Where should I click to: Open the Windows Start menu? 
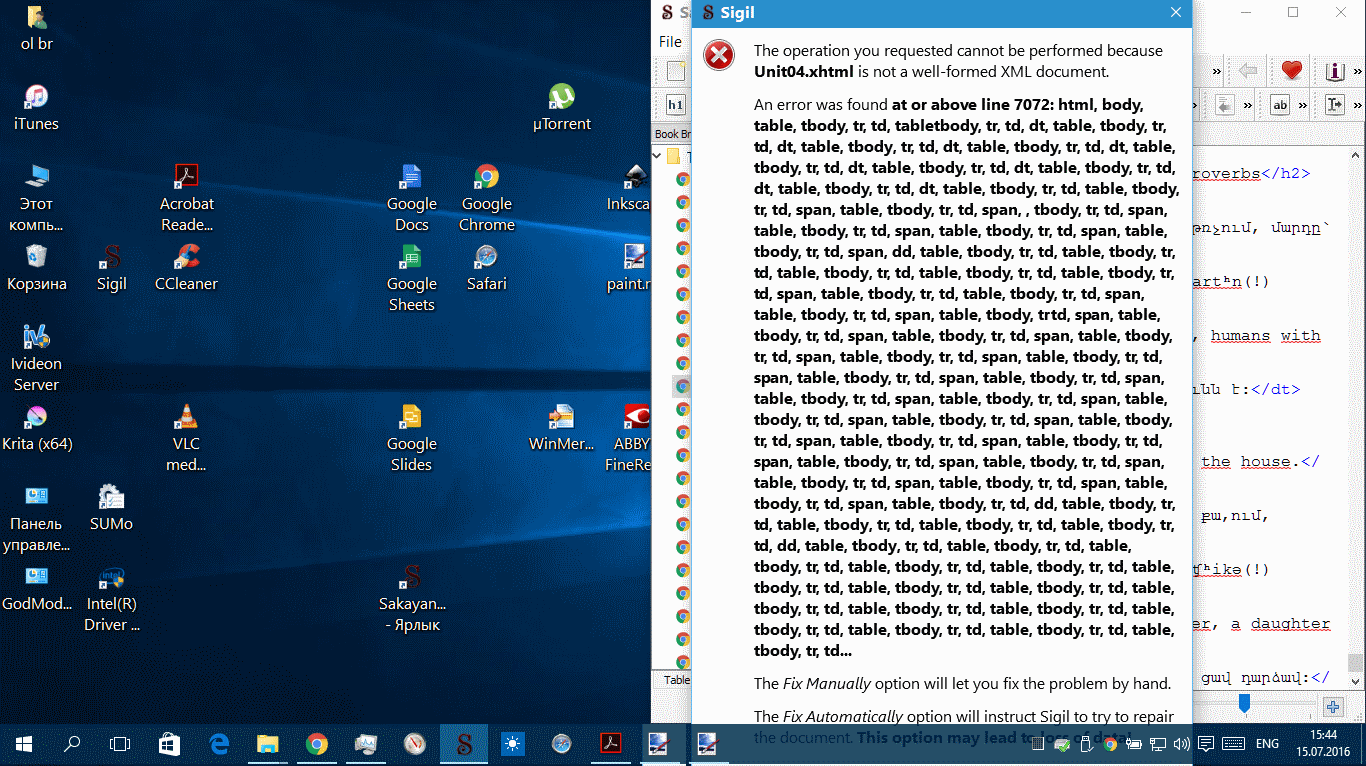click(x=24, y=744)
